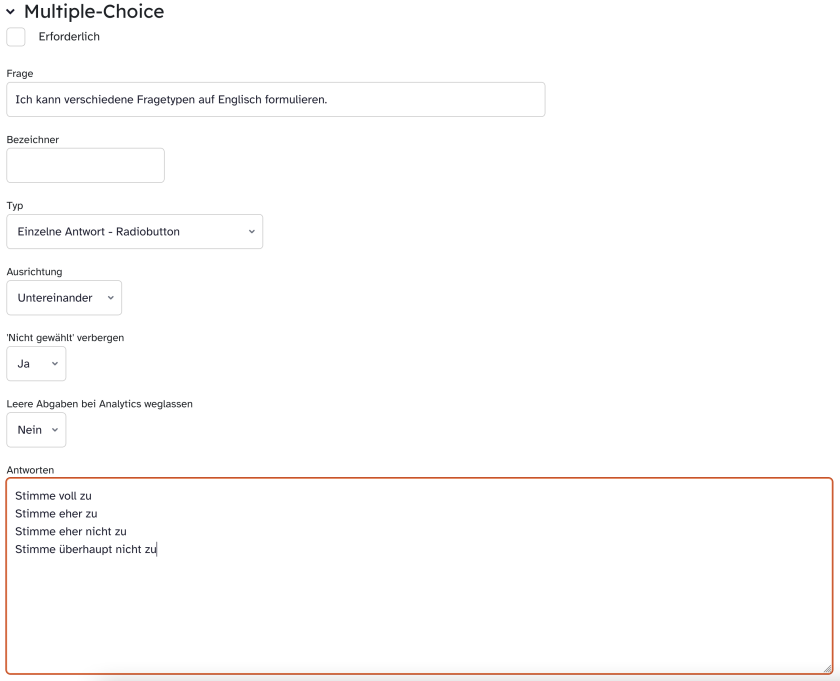Collapse the Multiple-Choice section chevron
Screen dimensions: 840x681
[11, 12]
